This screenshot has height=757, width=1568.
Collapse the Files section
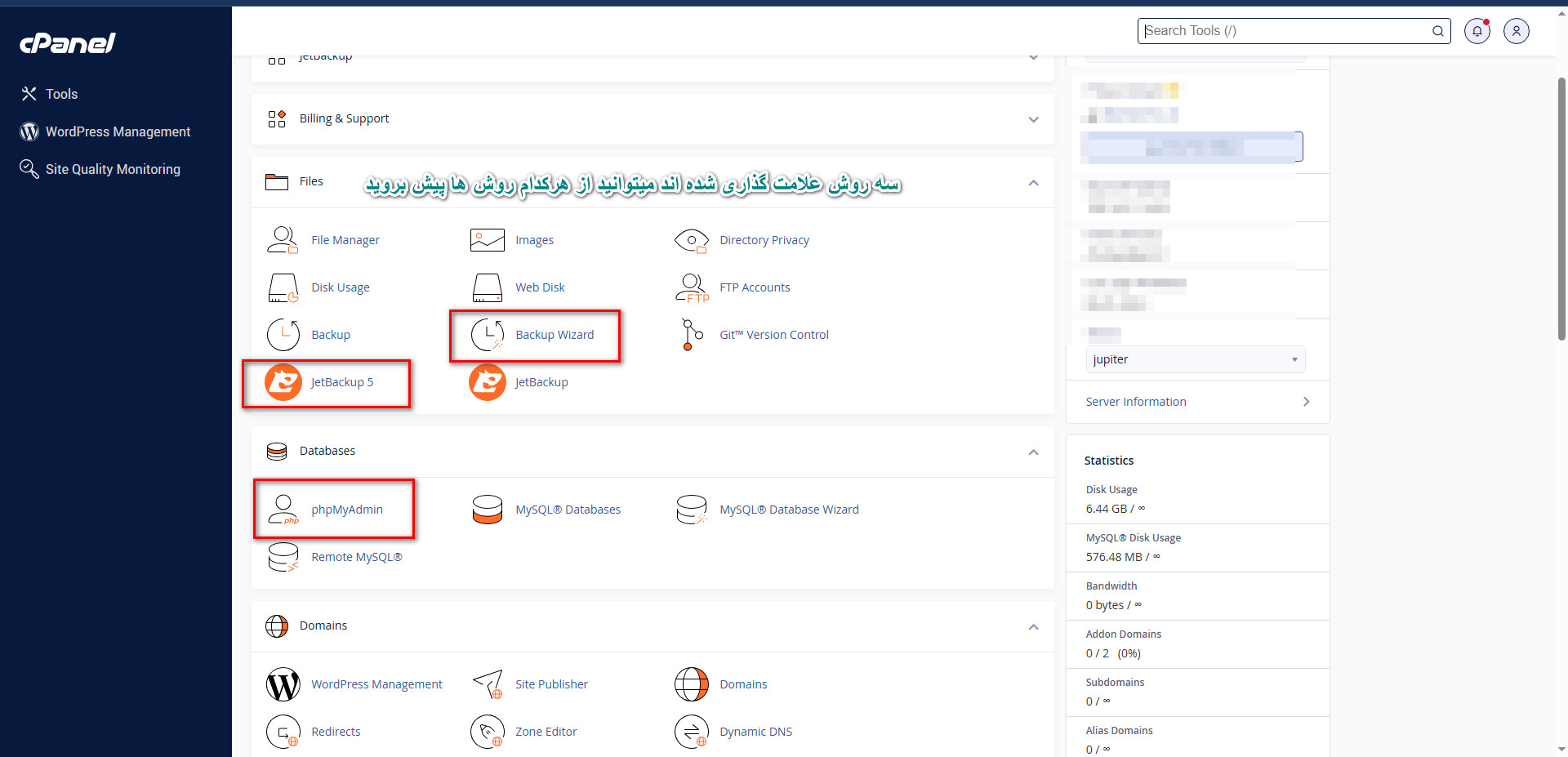click(x=1033, y=183)
